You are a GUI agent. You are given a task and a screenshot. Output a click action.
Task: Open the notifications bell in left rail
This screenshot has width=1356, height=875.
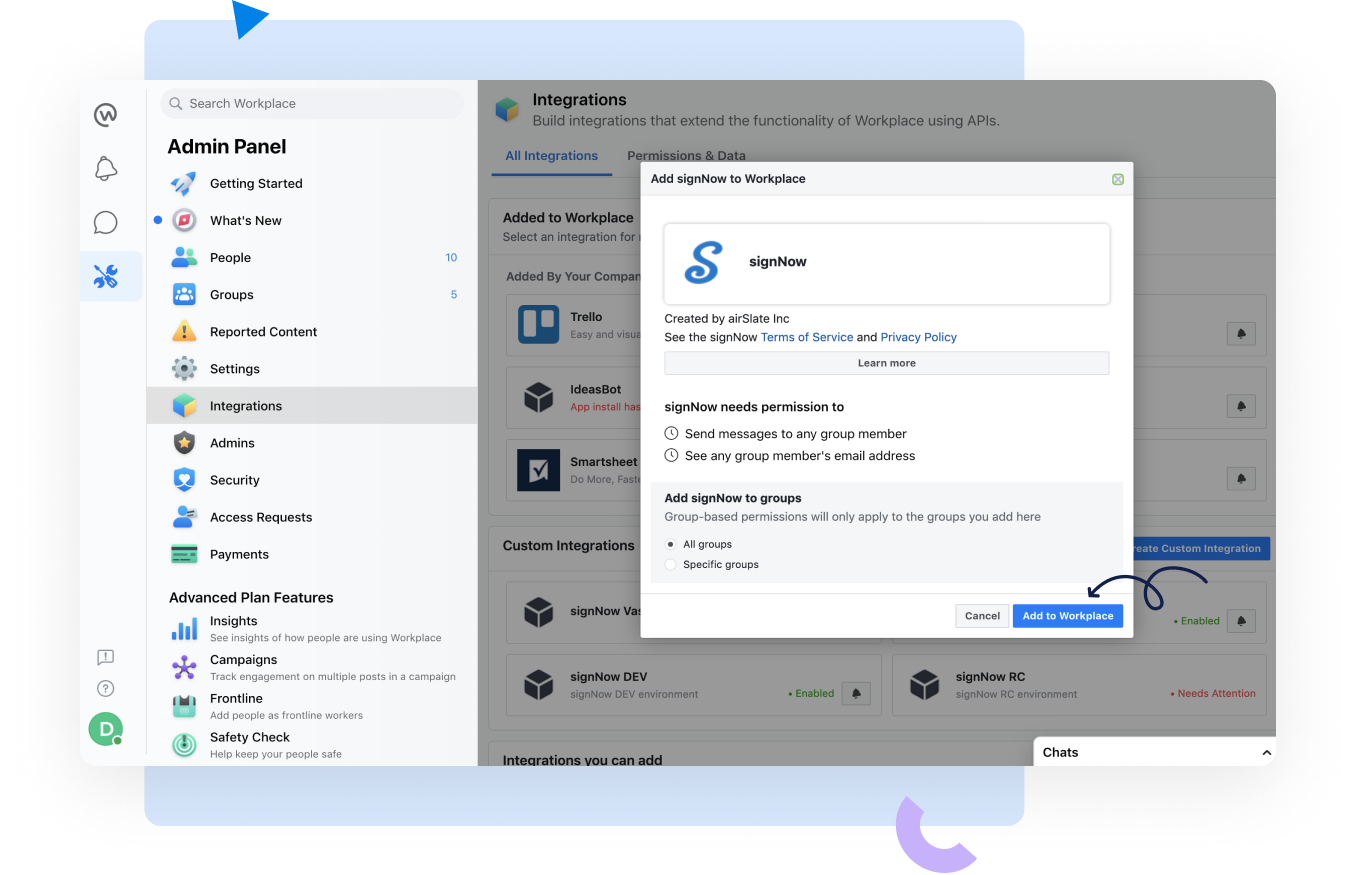click(x=106, y=169)
